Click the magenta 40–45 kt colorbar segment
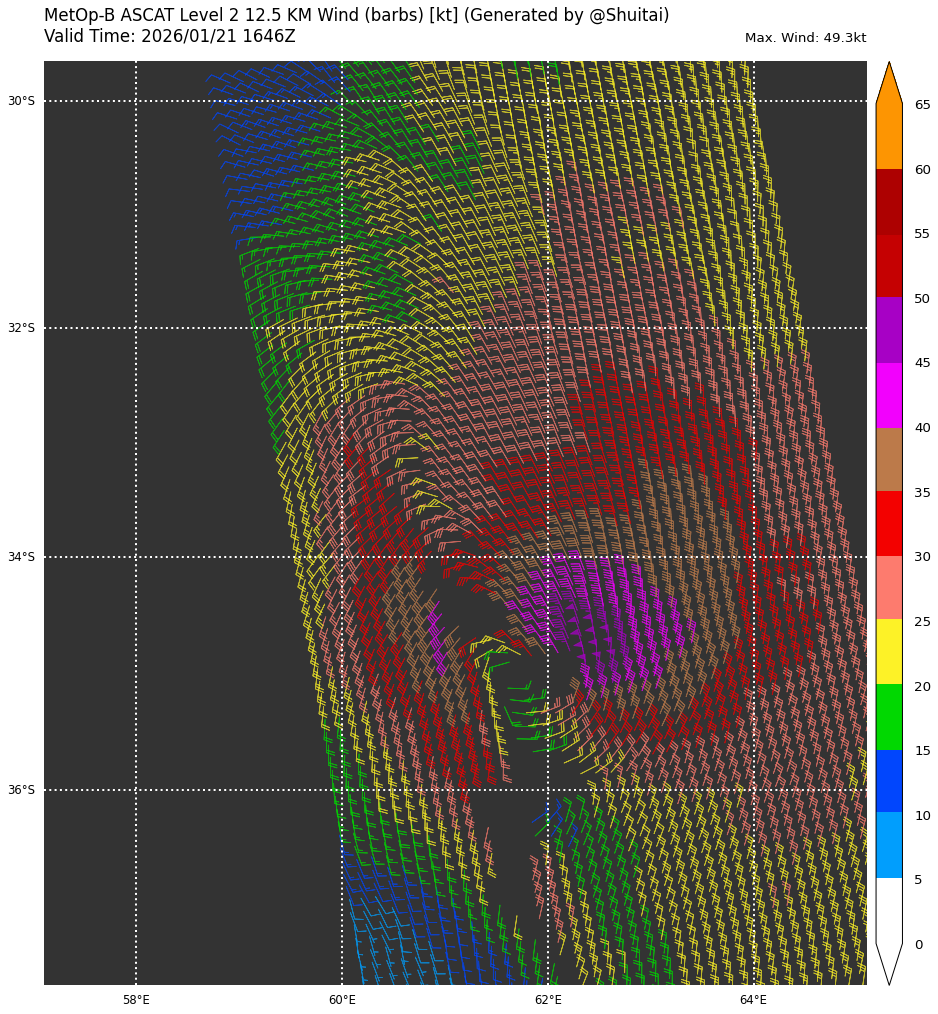The width and height of the screenshot is (938, 1014). pos(888,395)
